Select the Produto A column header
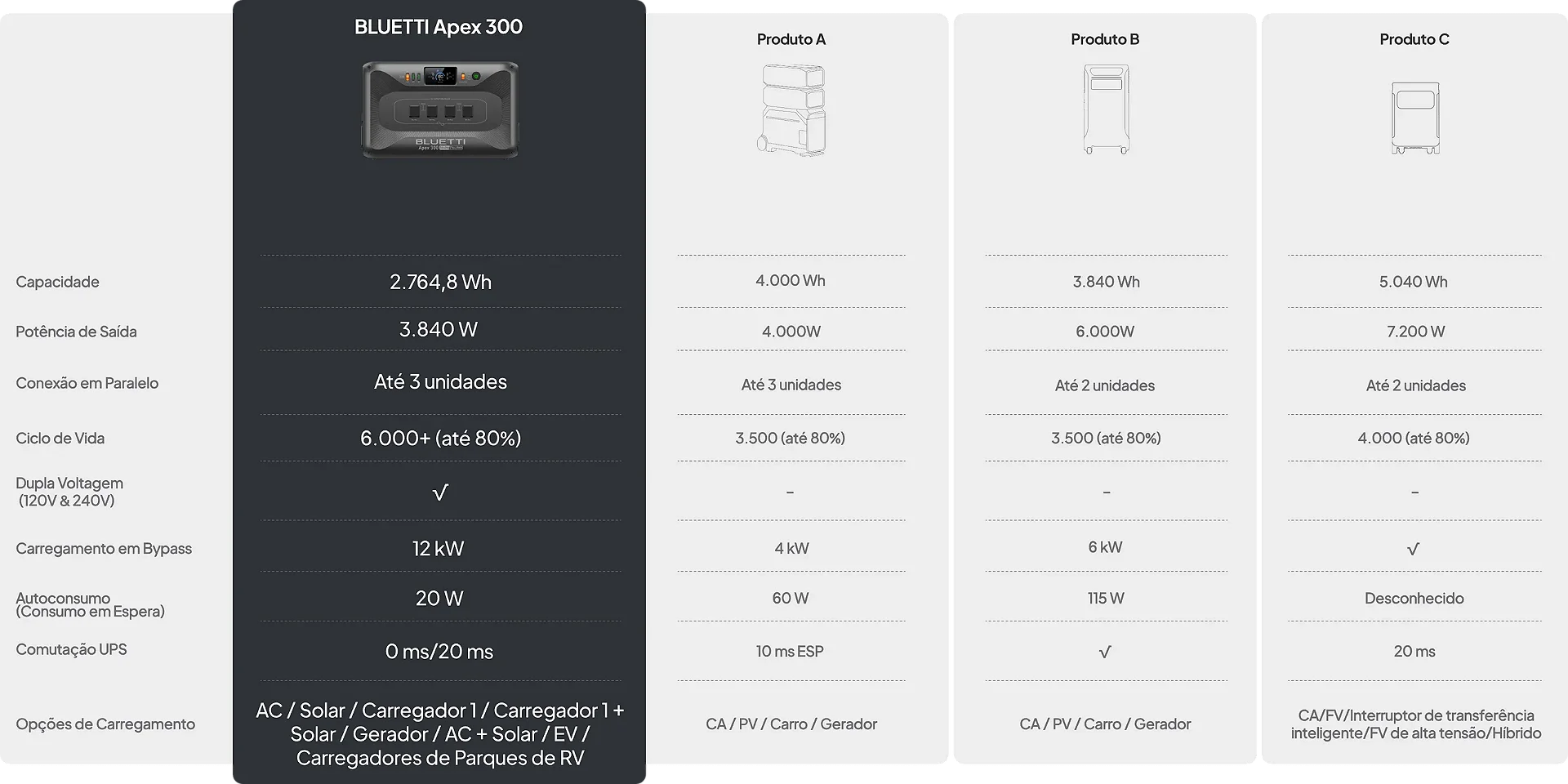Viewport: 1568px width, 784px height. click(791, 39)
